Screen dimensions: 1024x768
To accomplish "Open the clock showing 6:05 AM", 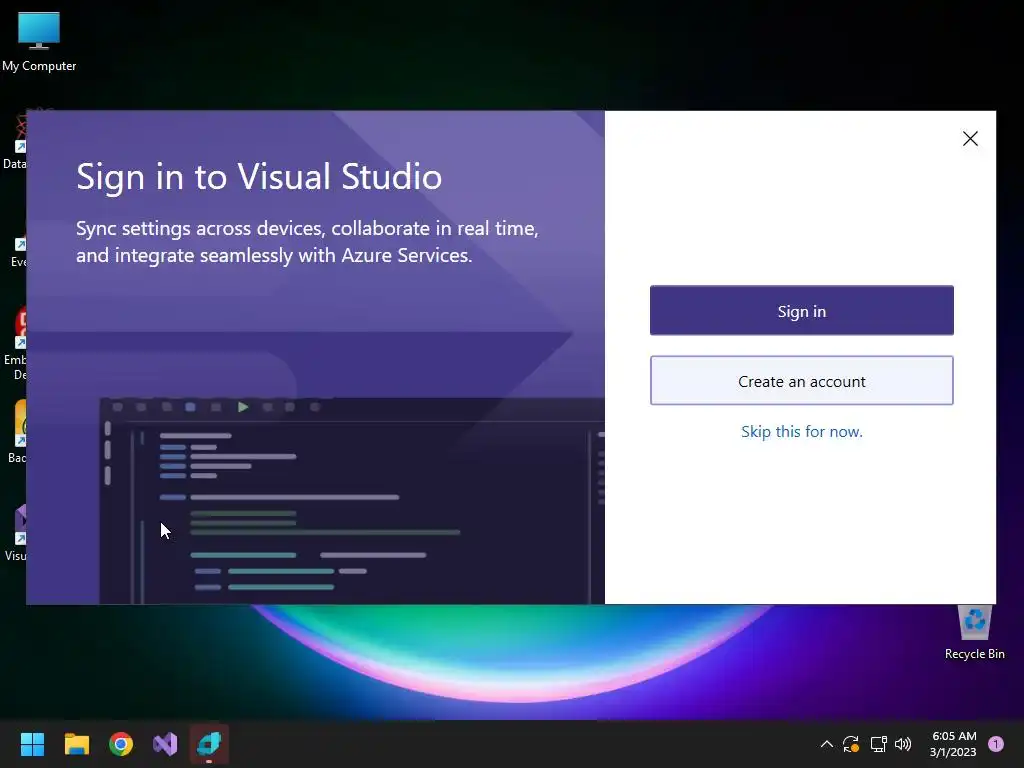I will [953, 744].
